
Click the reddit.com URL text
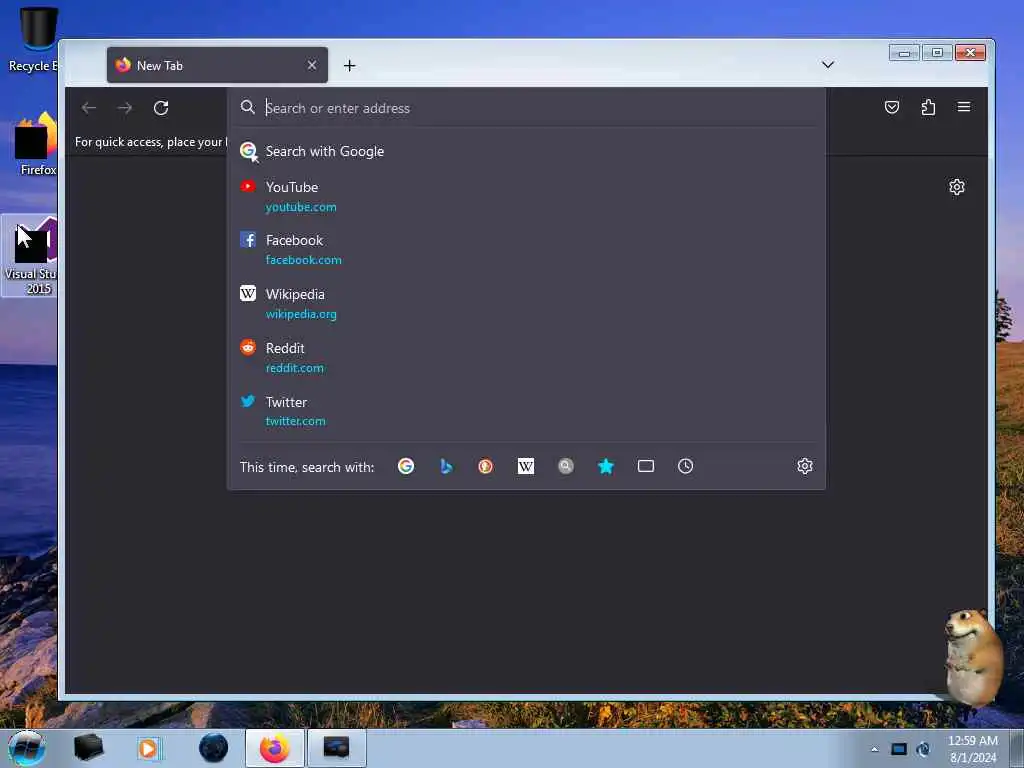(x=295, y=368)
